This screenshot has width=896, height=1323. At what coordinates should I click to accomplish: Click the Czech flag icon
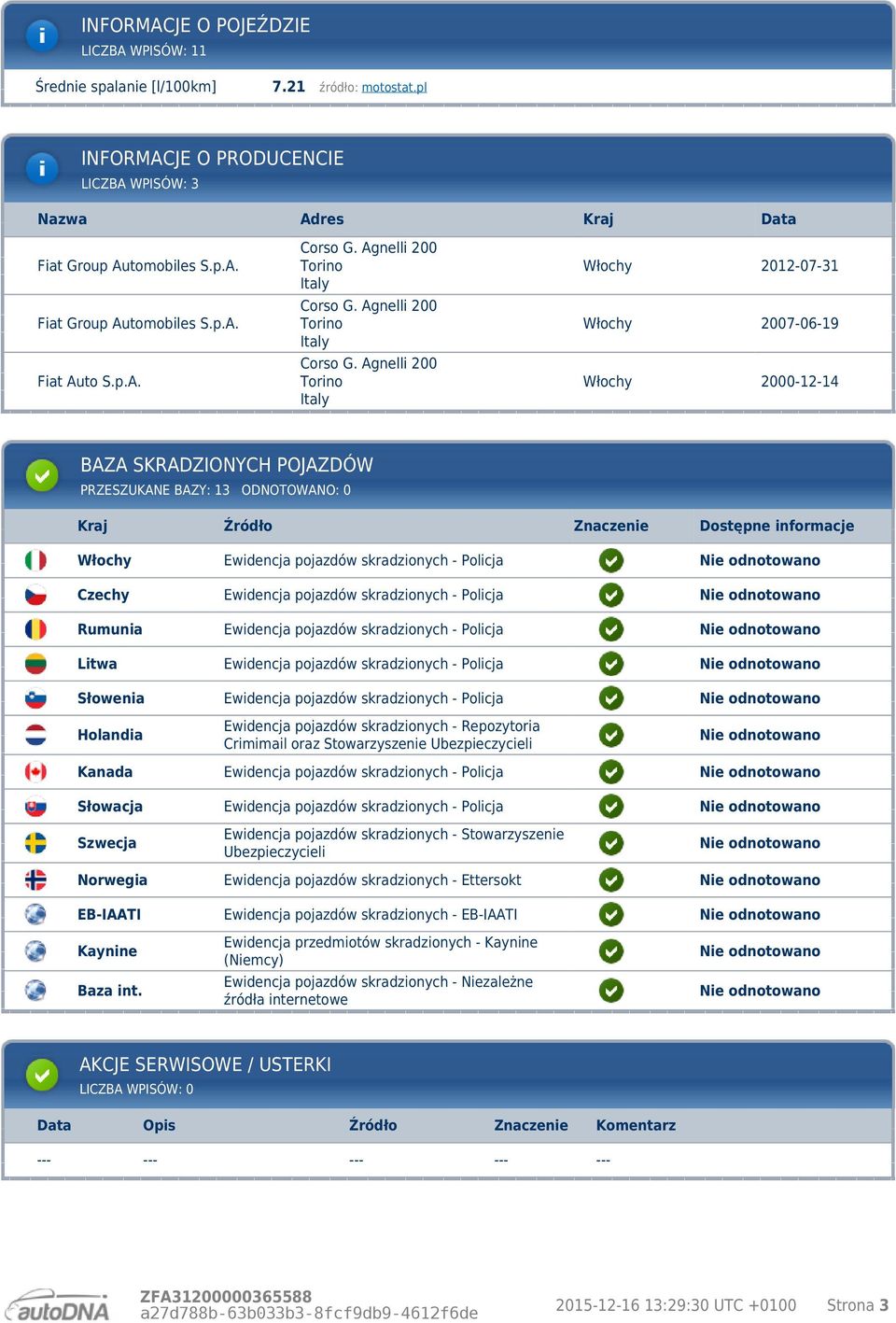click(x=35, y=595)
